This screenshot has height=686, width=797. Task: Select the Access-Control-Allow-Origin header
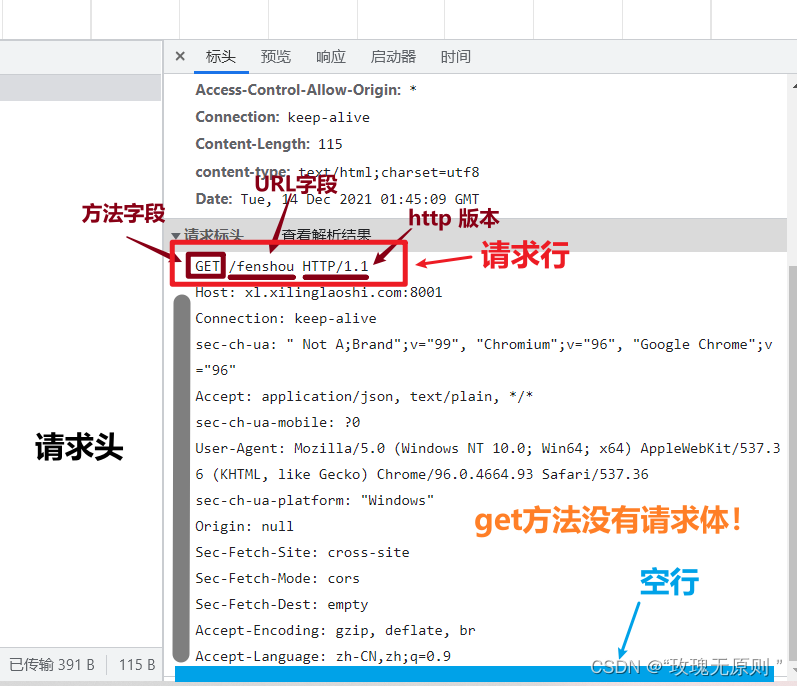click(x=306, y=90)
